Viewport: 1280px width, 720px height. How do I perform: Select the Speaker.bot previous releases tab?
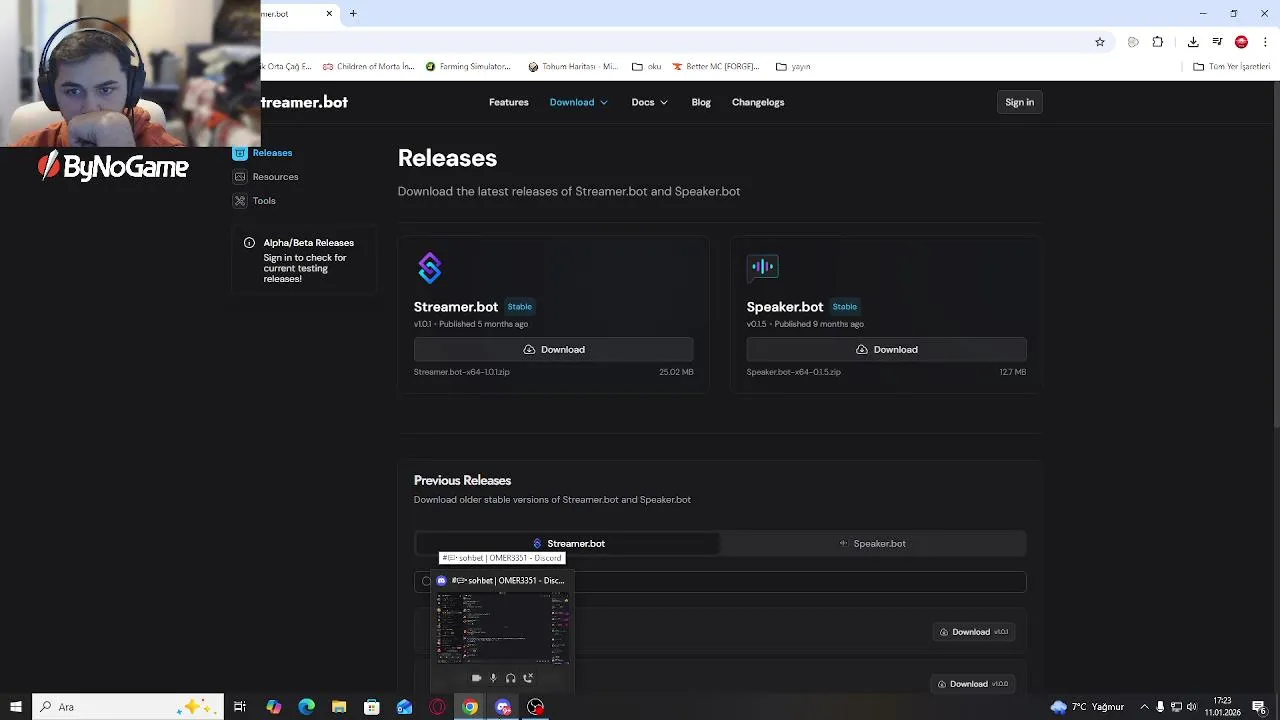coord(873,544)
